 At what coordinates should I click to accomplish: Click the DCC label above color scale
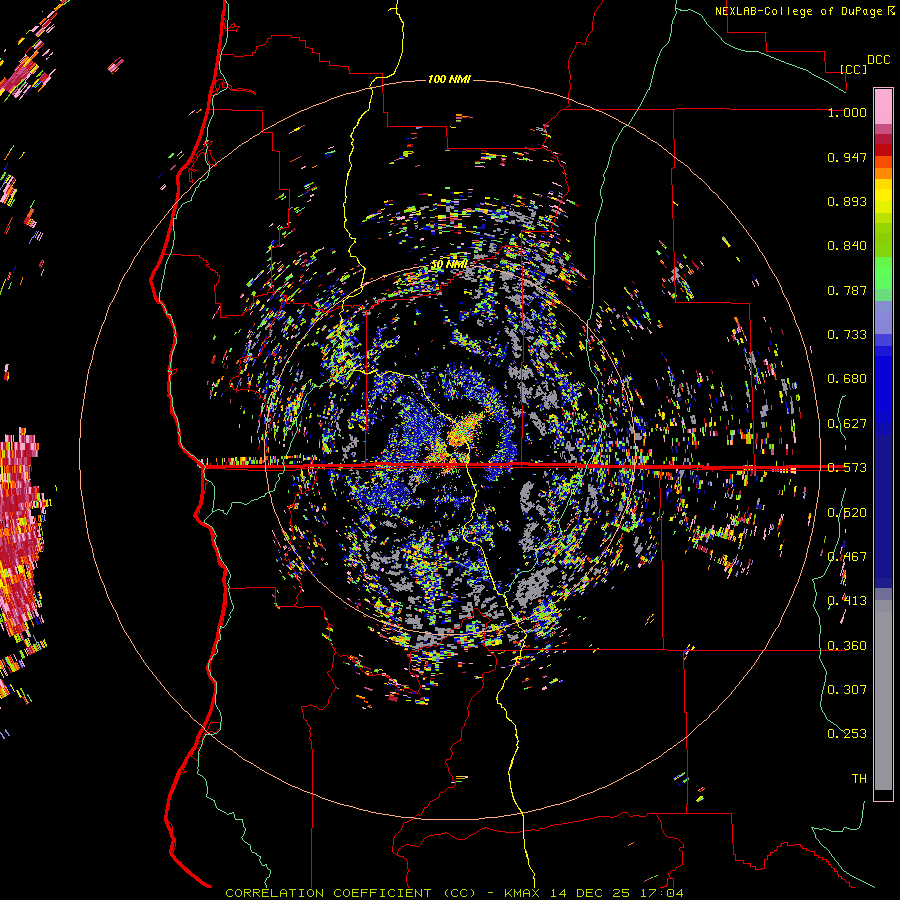(878, 60)
